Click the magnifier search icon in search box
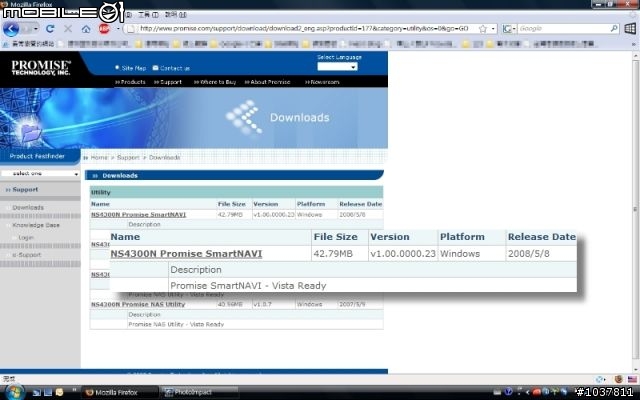The image size is (640, 400). click(x=614, y=29)
